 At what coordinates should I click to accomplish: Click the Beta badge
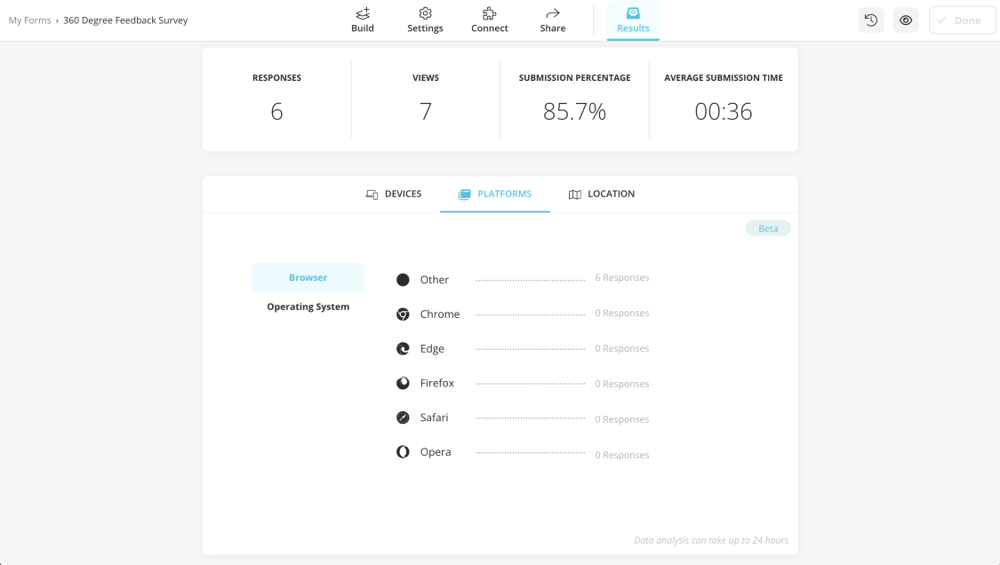point(768,228)
